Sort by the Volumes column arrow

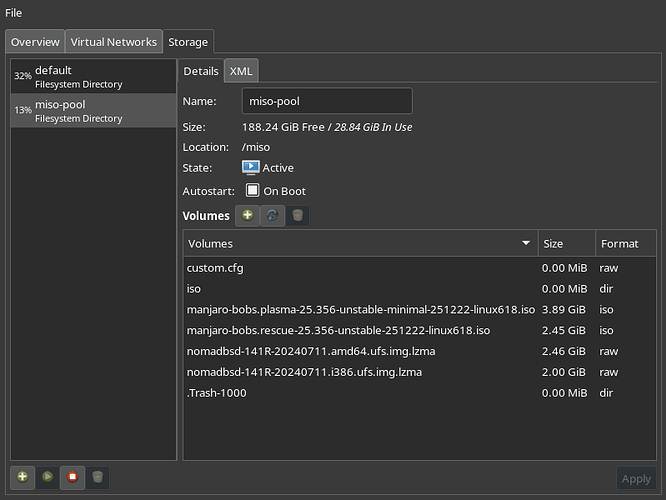(526, 243)
